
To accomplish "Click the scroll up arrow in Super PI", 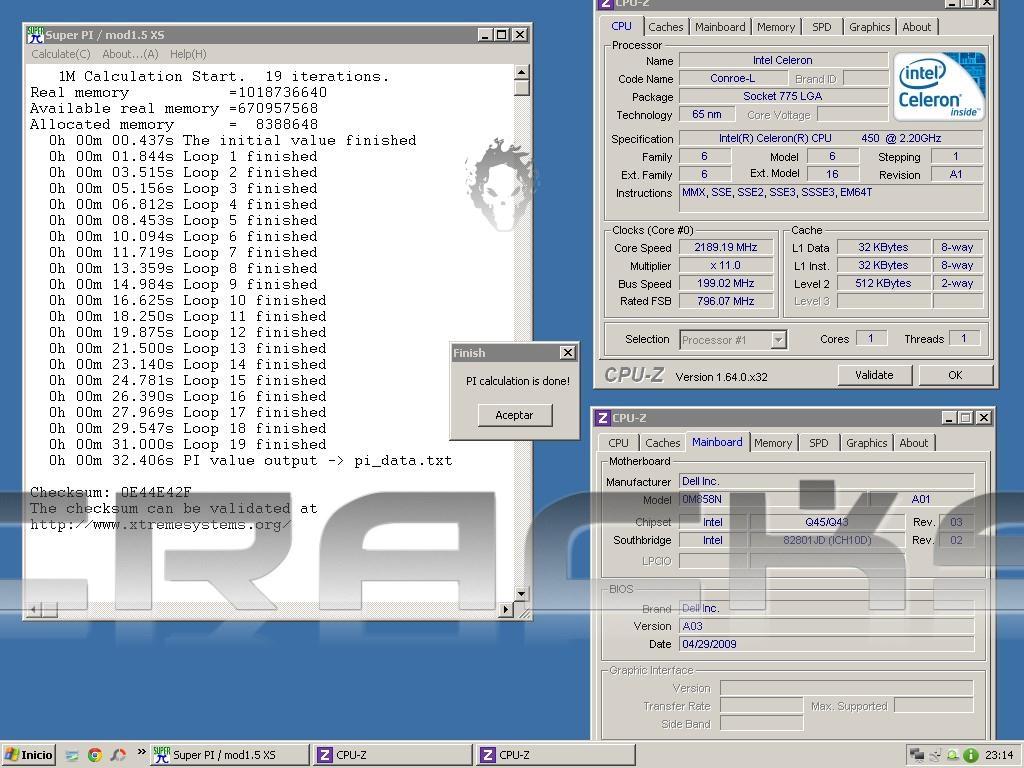I will click(x=521, y=71).
